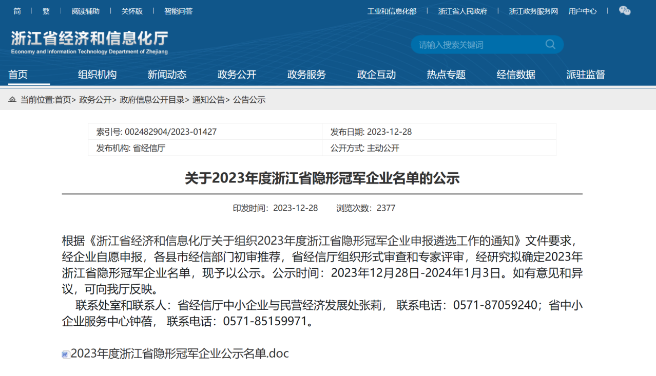Select the 首页 navigation tab
The width and height of the screenshot is (656, 376).
(18, 75)
